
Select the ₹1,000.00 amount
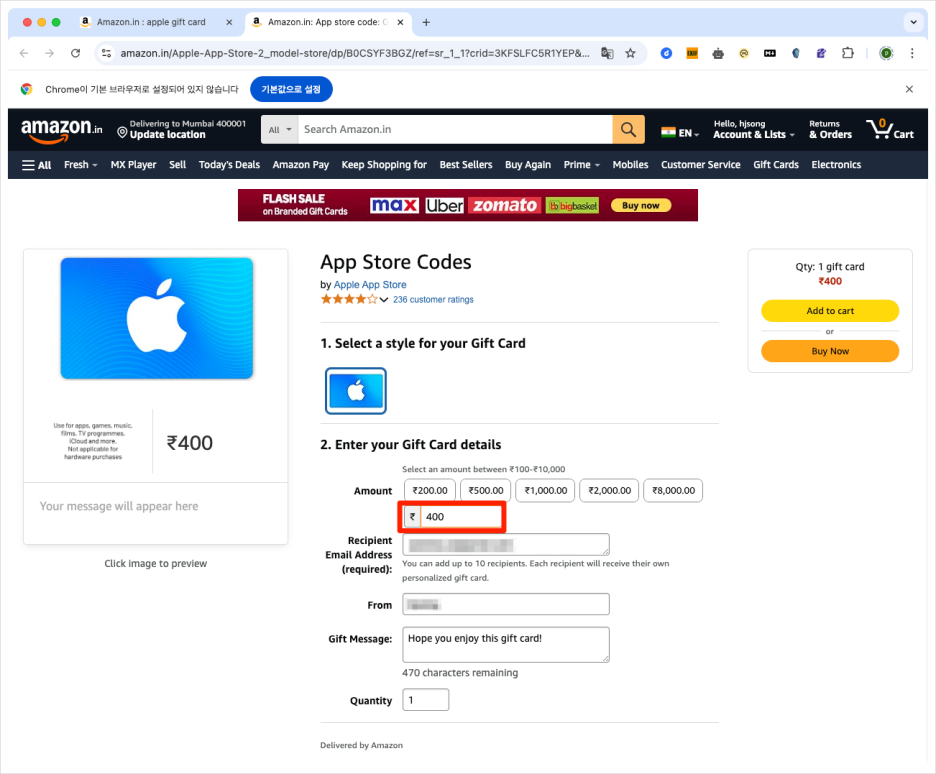546,491
